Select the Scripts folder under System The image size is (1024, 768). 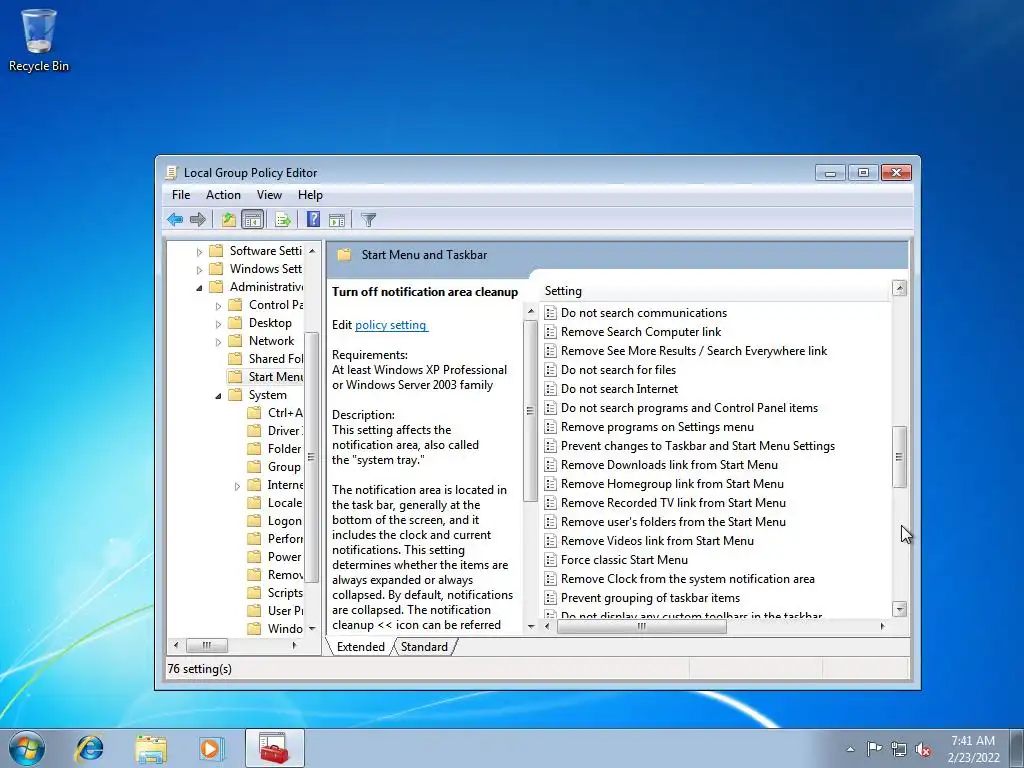[276, 592]
